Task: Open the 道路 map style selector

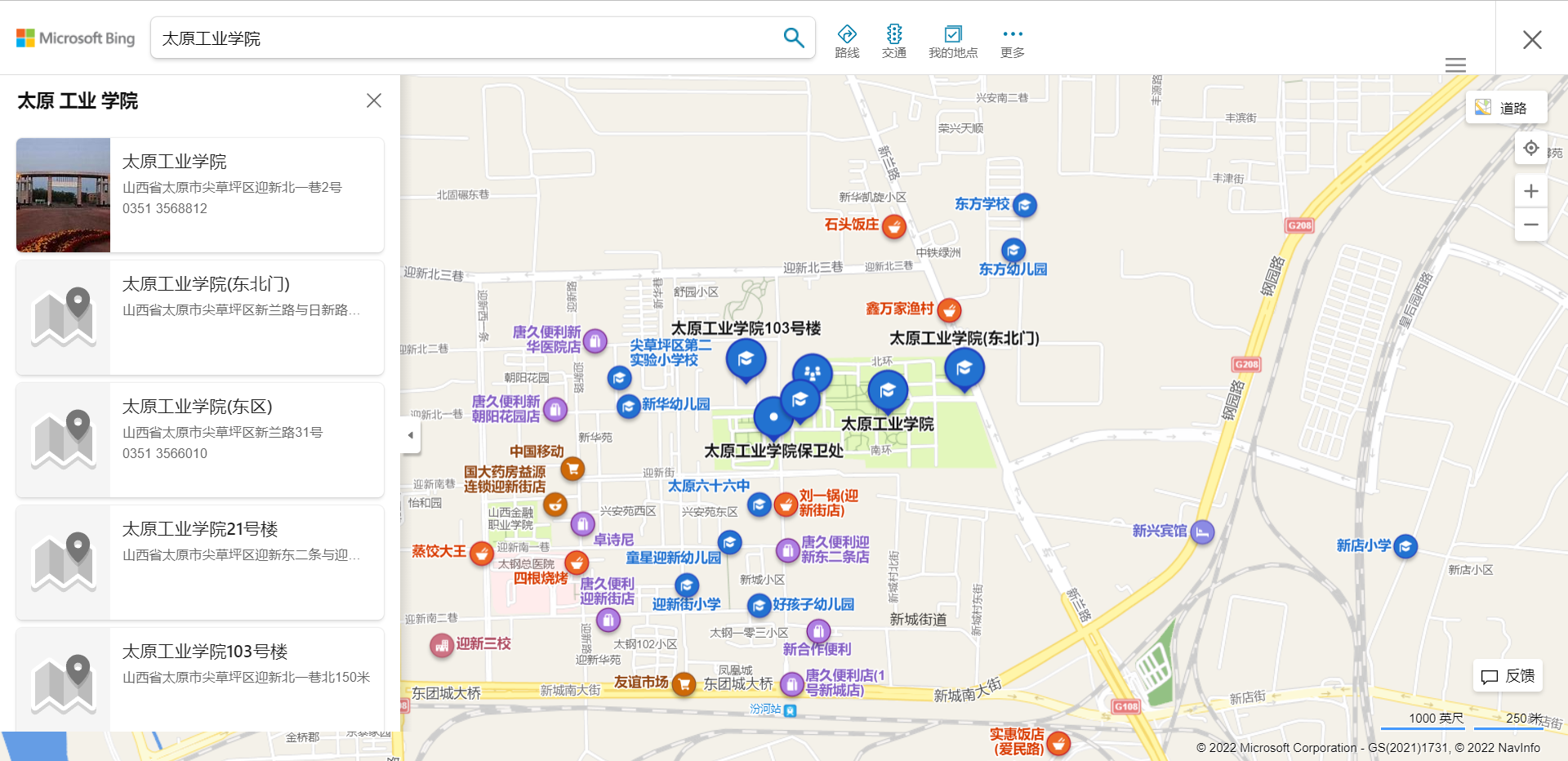Action: (1506, 108)
